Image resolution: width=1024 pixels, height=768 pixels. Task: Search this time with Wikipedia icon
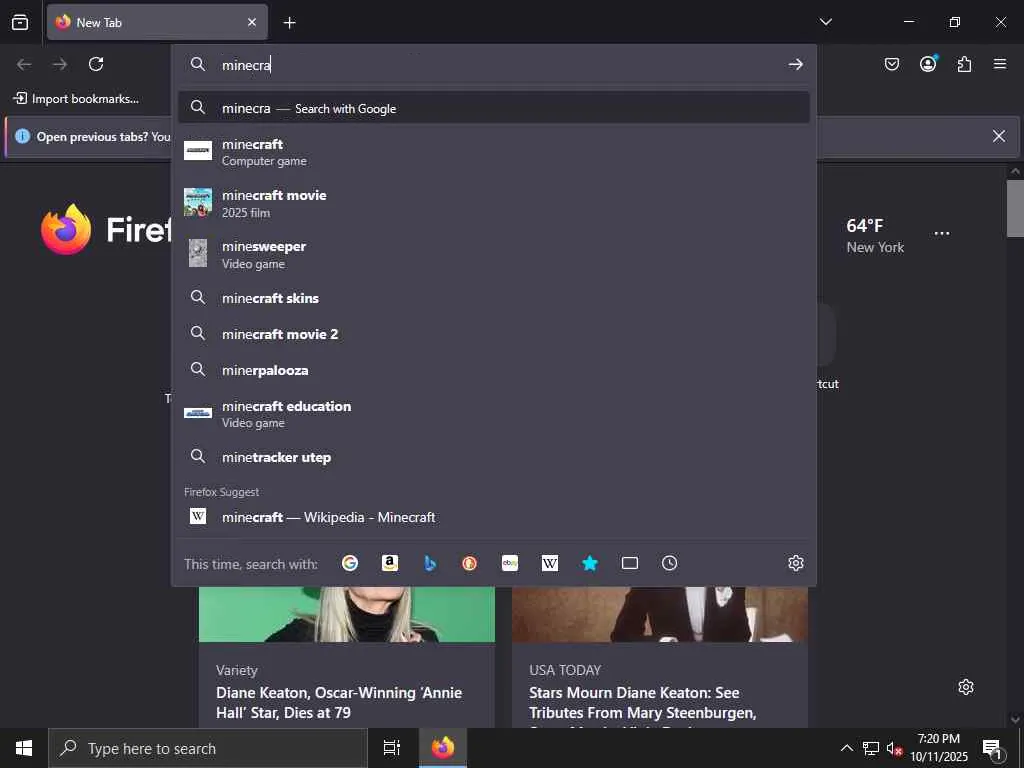[550, 563]
